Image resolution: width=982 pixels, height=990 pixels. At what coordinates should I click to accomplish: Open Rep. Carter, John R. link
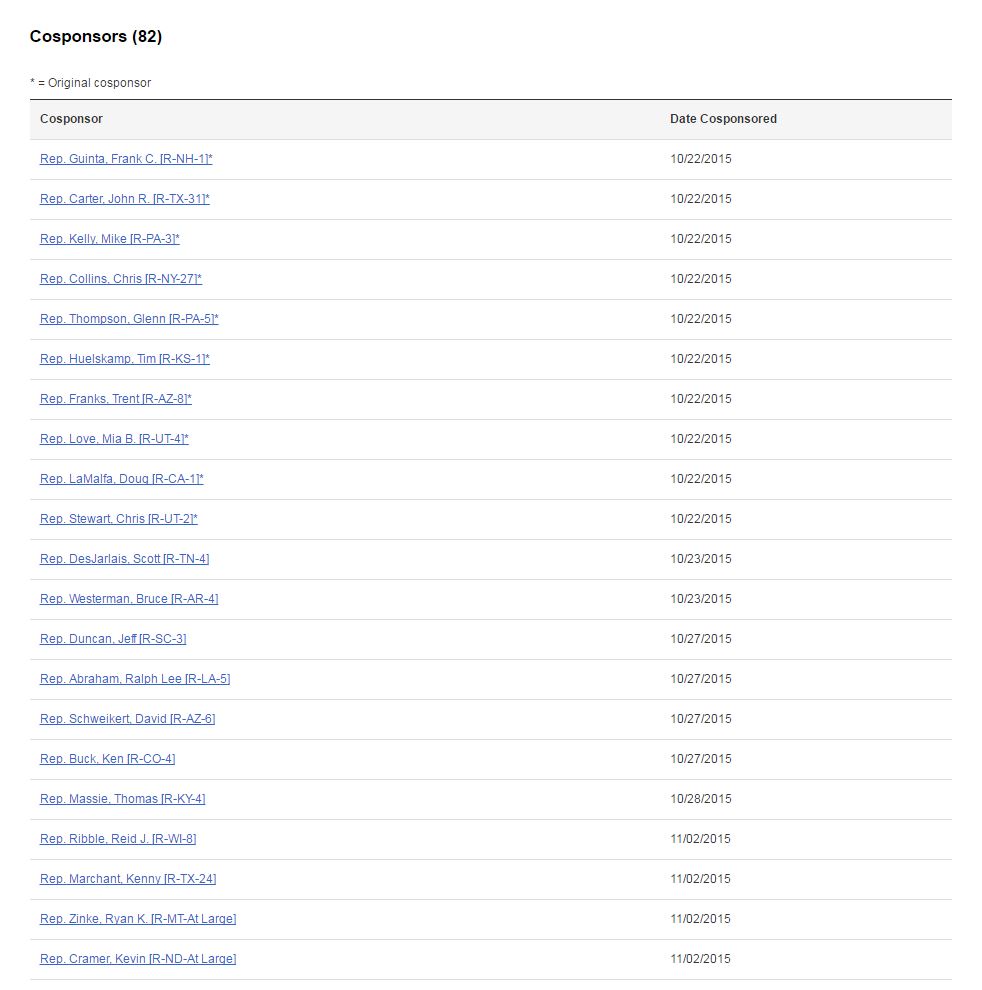pos(124,199)
